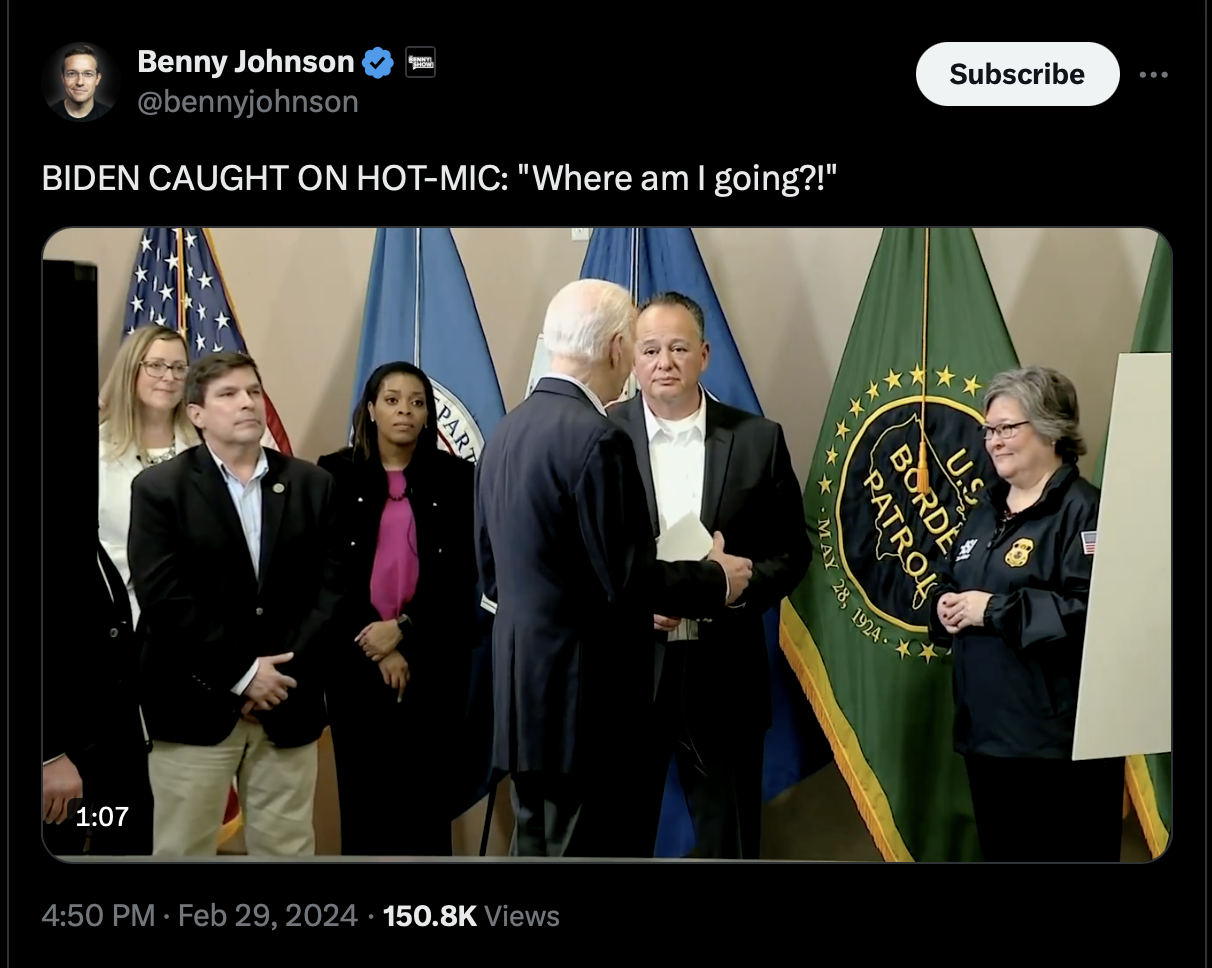Click the Subscribe button
Viewport: 1212px width, 968px height.
click(x=1016, y=74)
